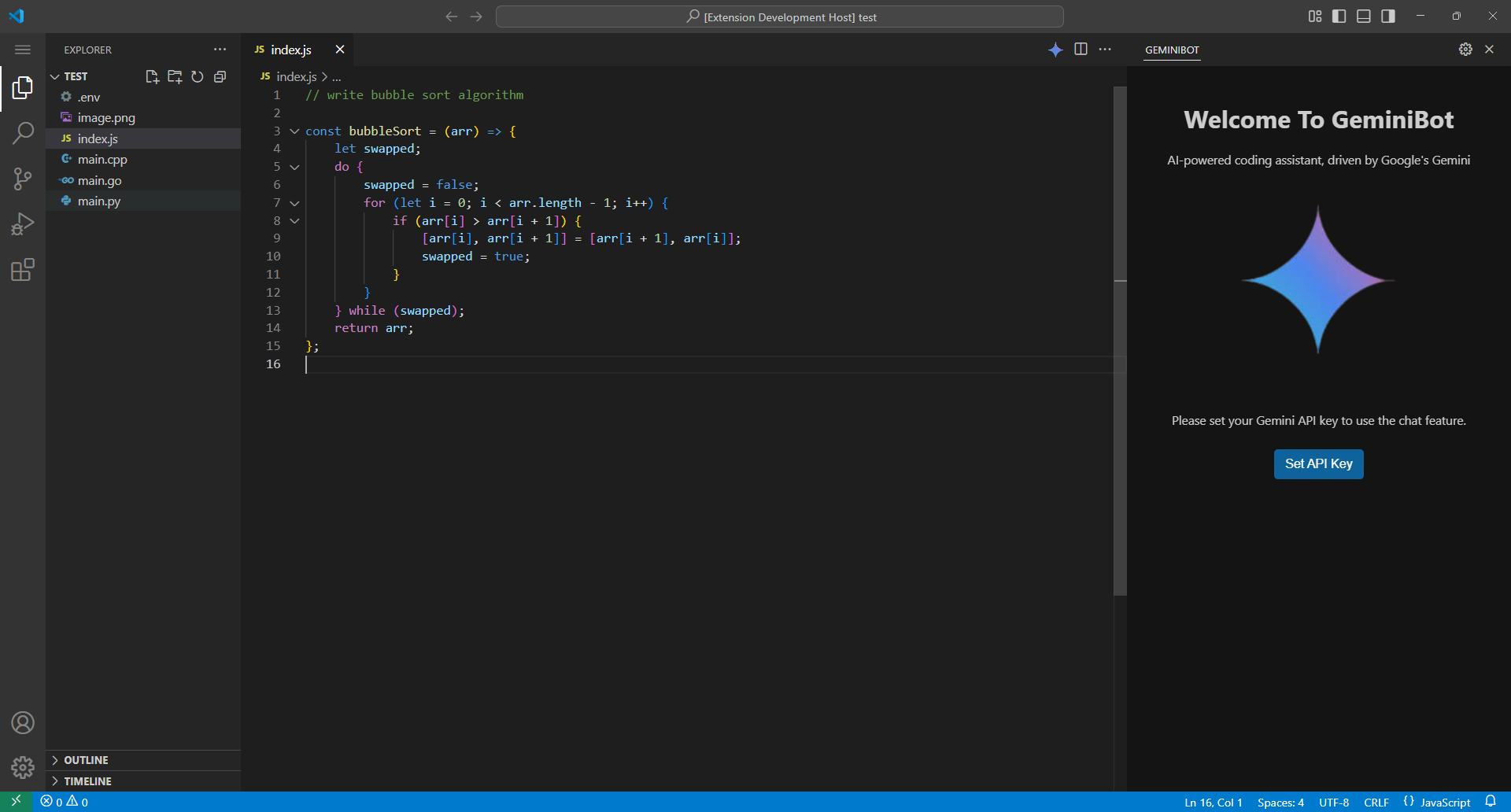Expand the OUTLINE section
Screen dimensions: 1511x812
[x=87, y=760]
